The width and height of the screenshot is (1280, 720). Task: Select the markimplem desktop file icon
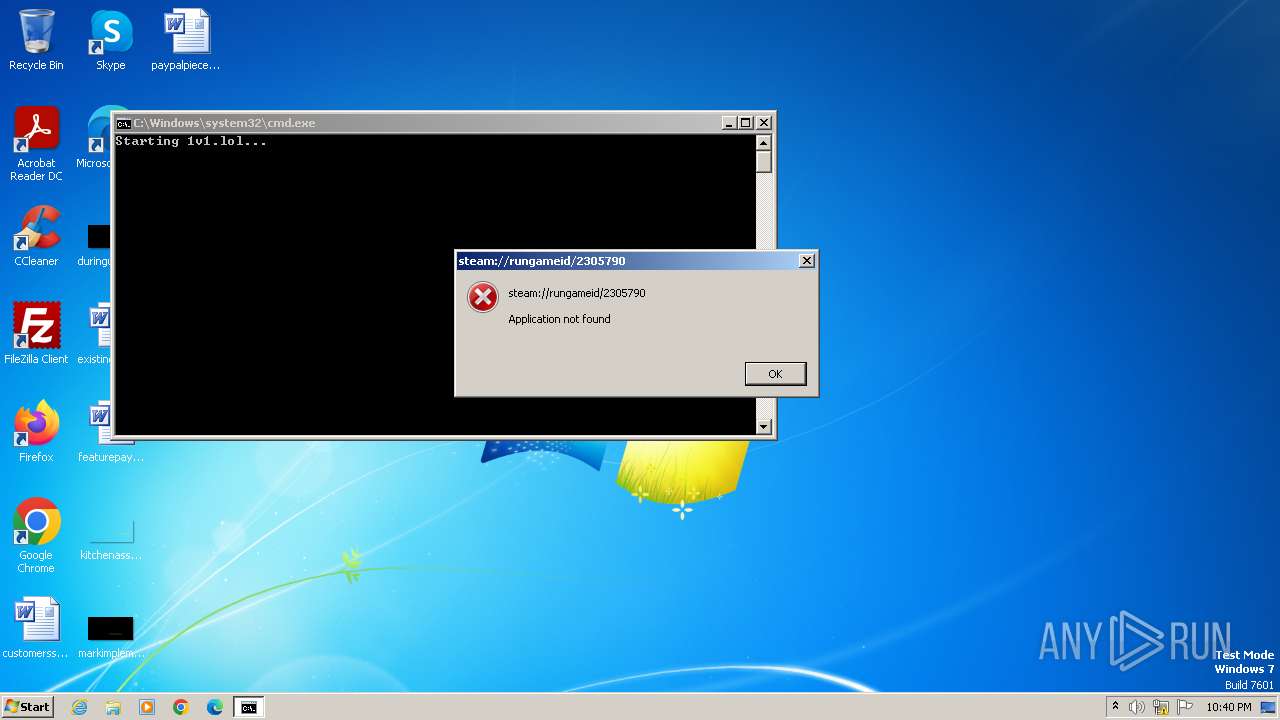111,635
